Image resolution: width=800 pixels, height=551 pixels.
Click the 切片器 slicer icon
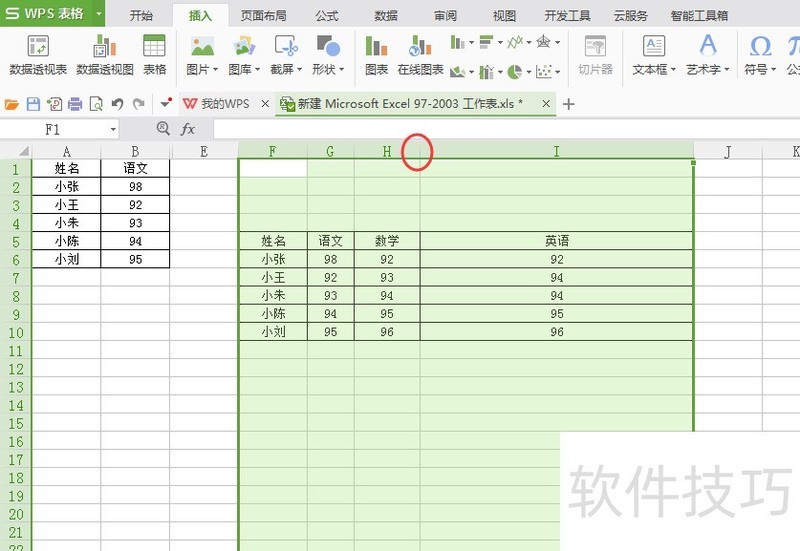tap(595, 47)
